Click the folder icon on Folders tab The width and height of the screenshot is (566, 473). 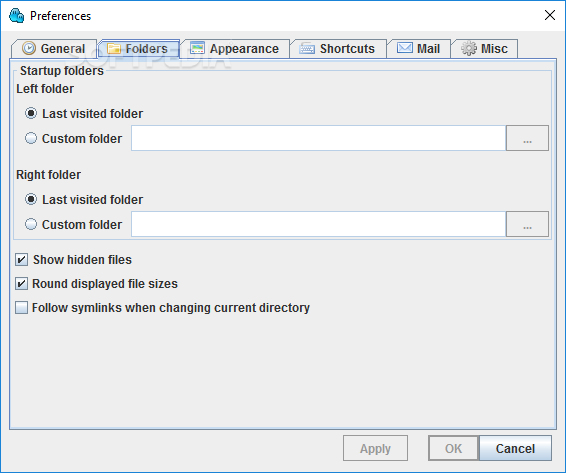pos(114,48)
